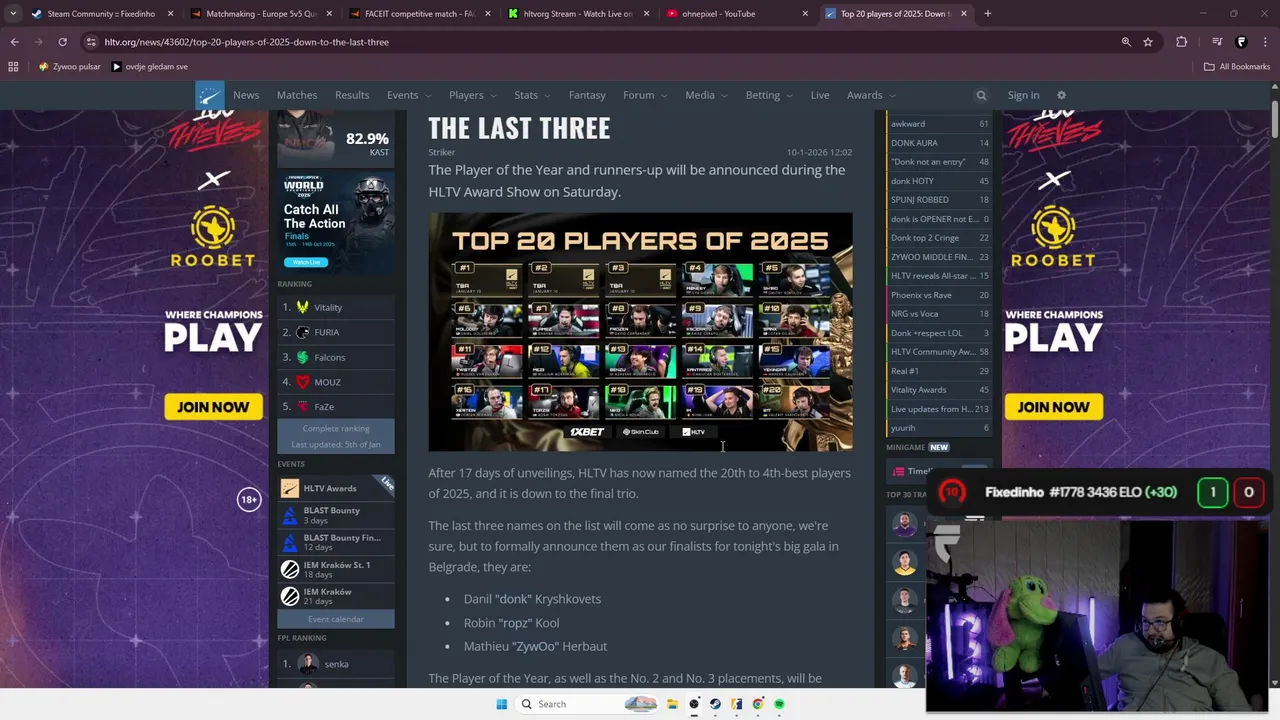The image size is (1280, 720).
Task: Click the browser address bar URL
Action: 246,42
